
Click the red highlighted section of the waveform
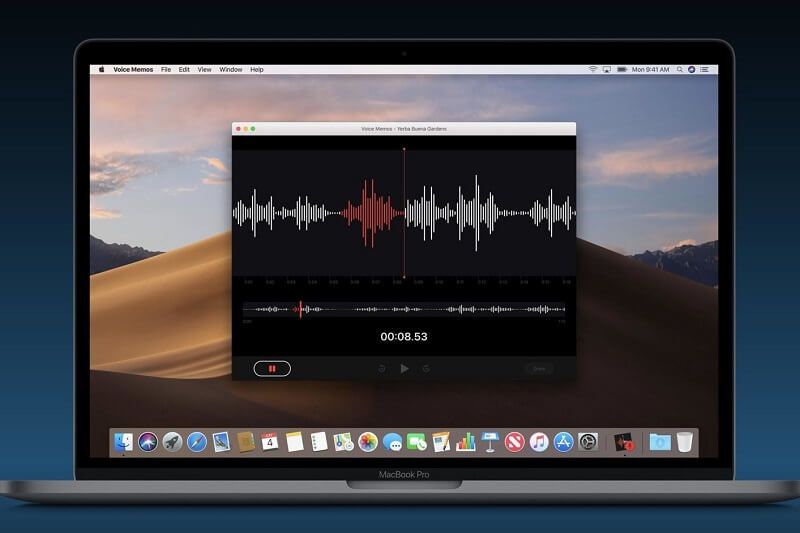click(370, 213)
